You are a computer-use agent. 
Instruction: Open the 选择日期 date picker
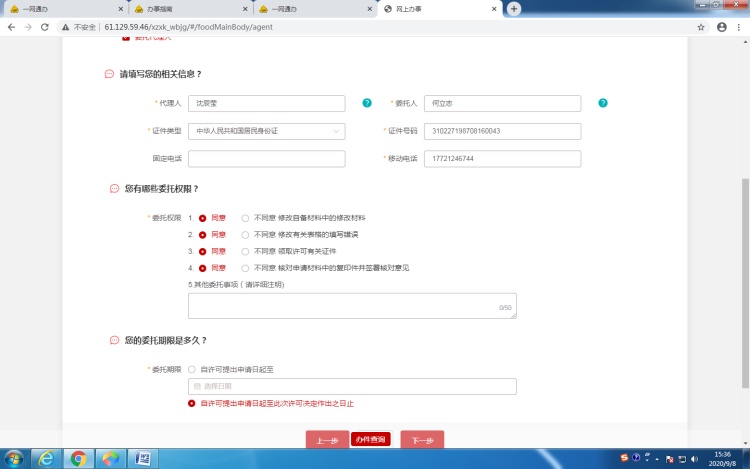[x=352, y=386]
